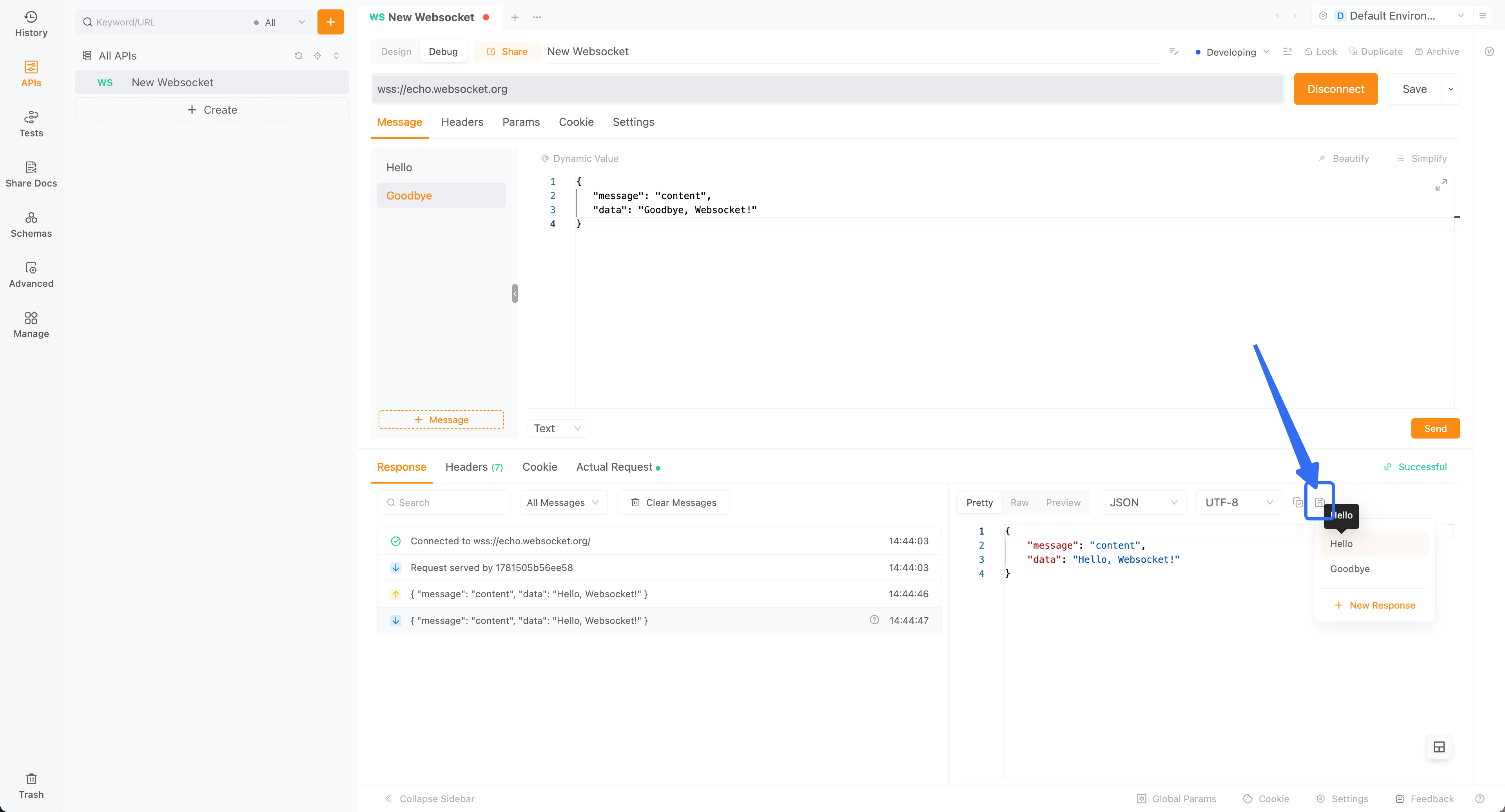Open the Advanced section
1505x812 pixels.
[31, 275]
